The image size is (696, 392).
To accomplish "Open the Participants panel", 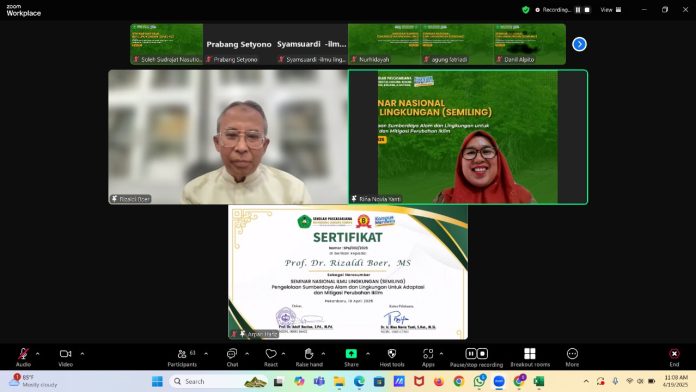I will tap(182, 357).
